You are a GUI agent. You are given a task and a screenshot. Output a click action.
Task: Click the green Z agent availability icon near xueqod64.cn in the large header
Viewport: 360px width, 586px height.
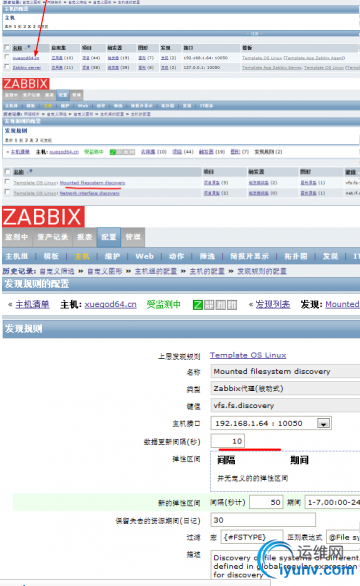click(x=197, y=305)
